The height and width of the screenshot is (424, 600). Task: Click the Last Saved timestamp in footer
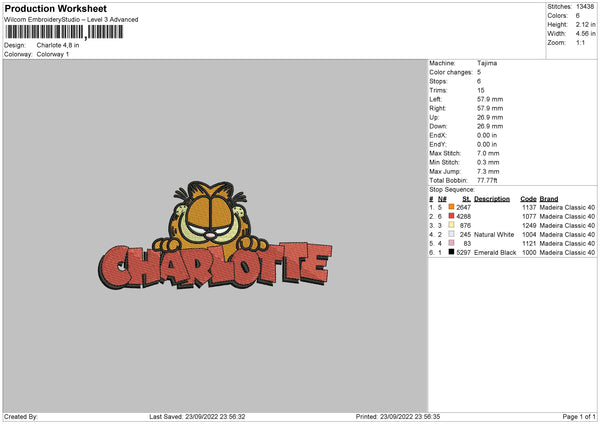tap(197, 416)
